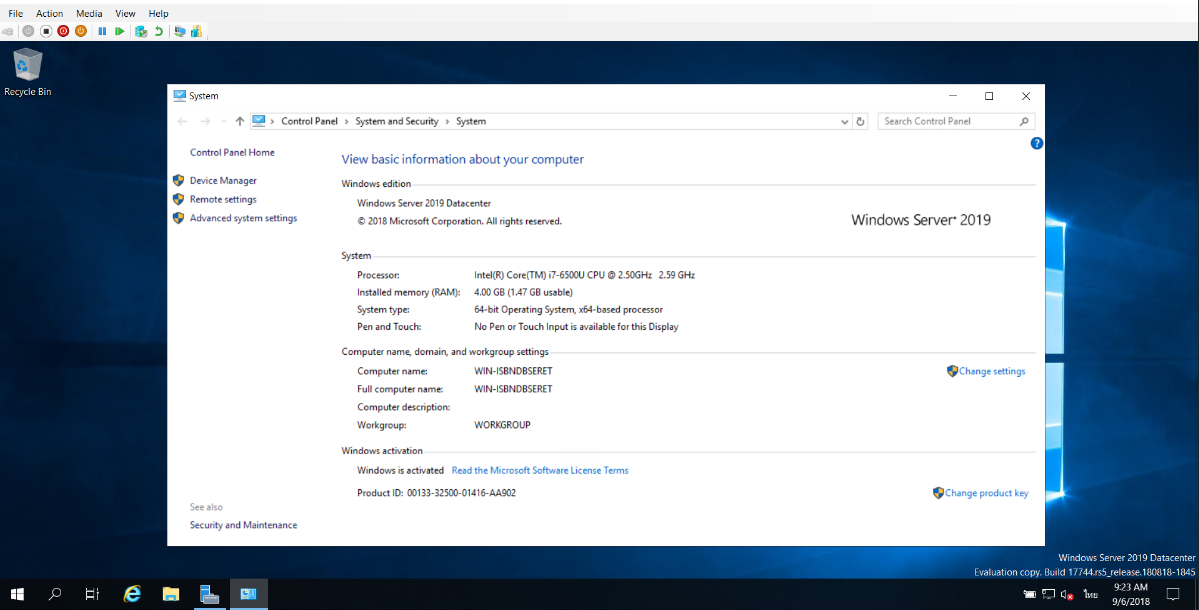Open the Recycle Bin desktop icon
Image resolution: width=1199 pixels, height=610 pixels.
tap(28, 73)
